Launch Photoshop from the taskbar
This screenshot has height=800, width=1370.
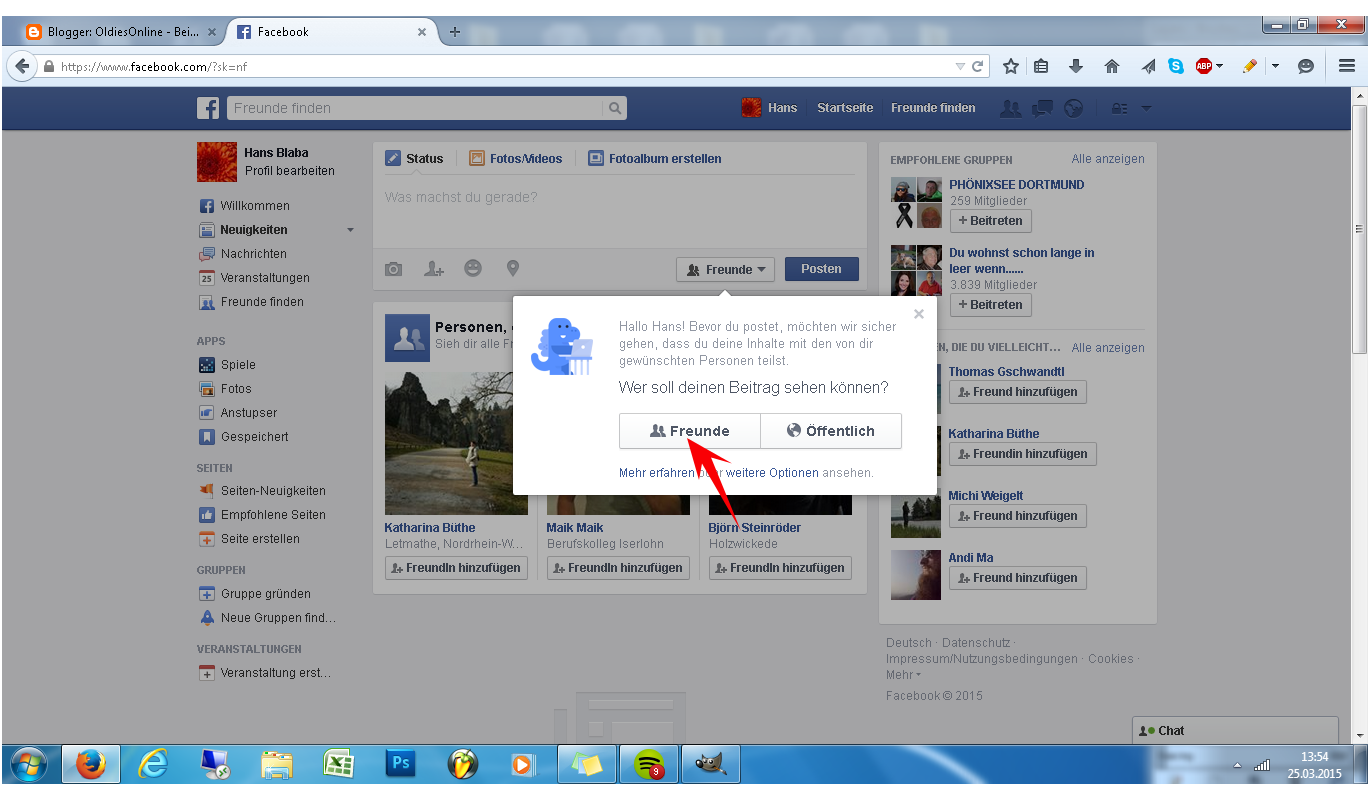[400, 764]
